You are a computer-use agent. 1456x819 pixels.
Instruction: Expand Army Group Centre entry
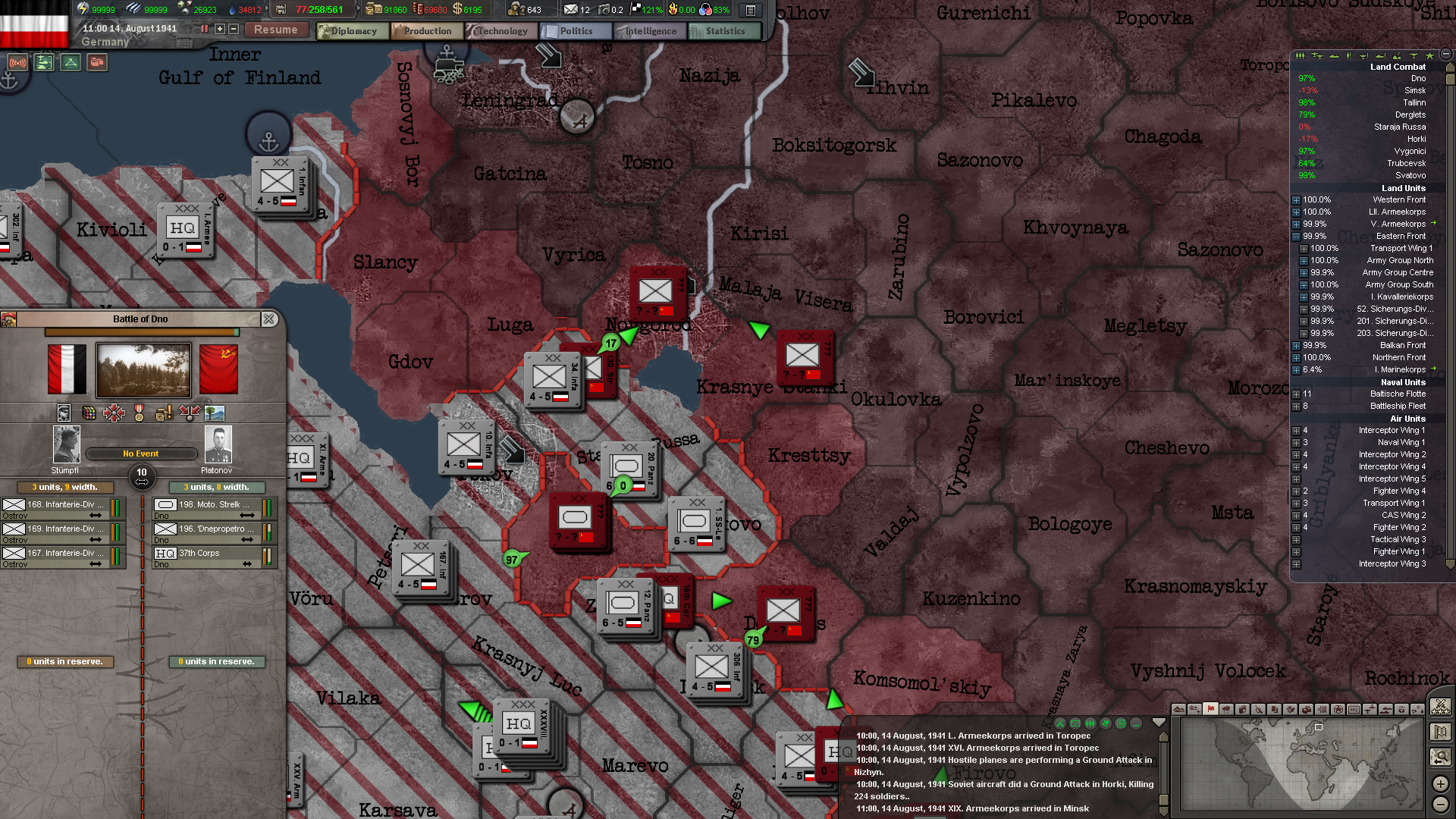(1304, 273)
